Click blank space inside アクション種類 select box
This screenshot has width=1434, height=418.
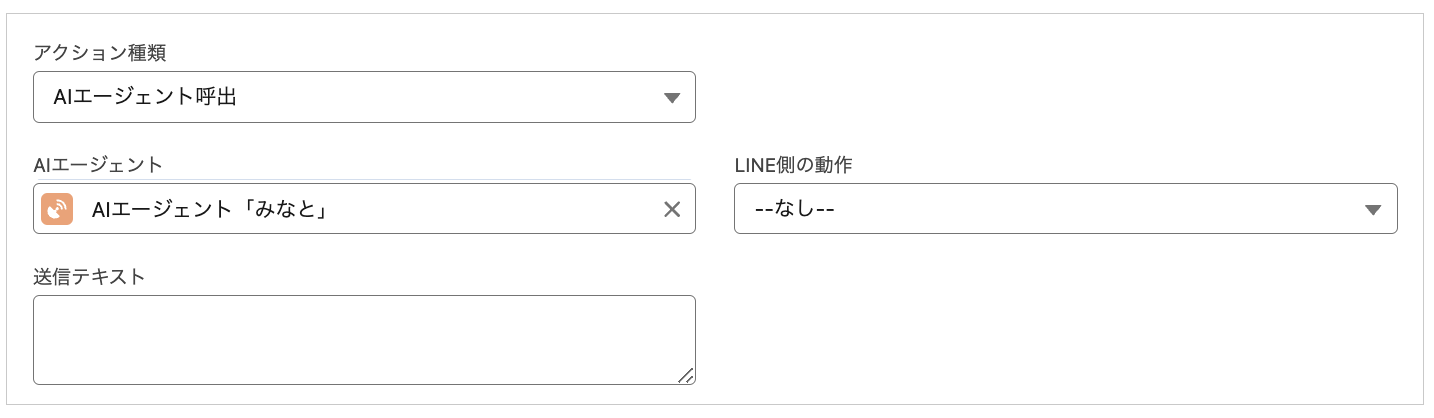(x=450, y=97)
